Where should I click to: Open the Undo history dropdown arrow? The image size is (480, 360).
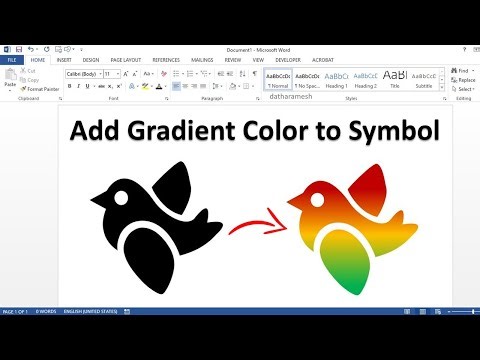(x=37, y=50)
